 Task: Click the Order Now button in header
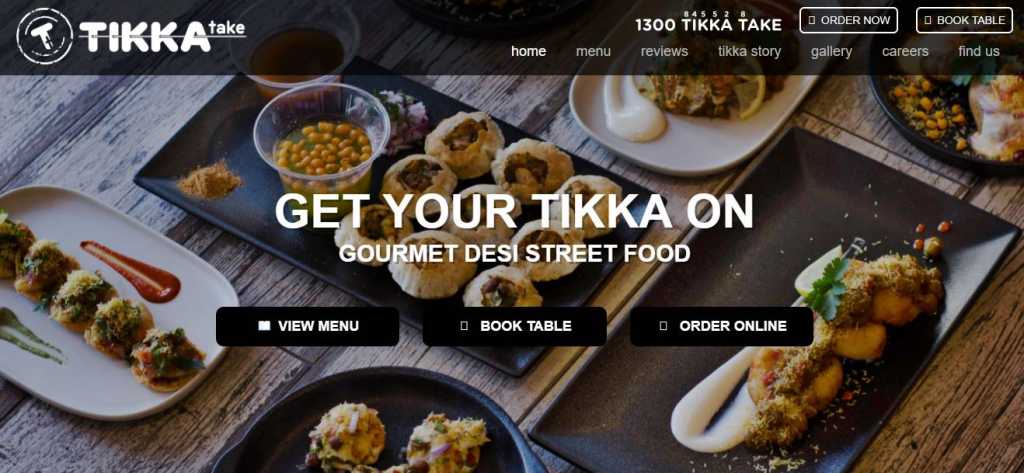coord(848,20)
